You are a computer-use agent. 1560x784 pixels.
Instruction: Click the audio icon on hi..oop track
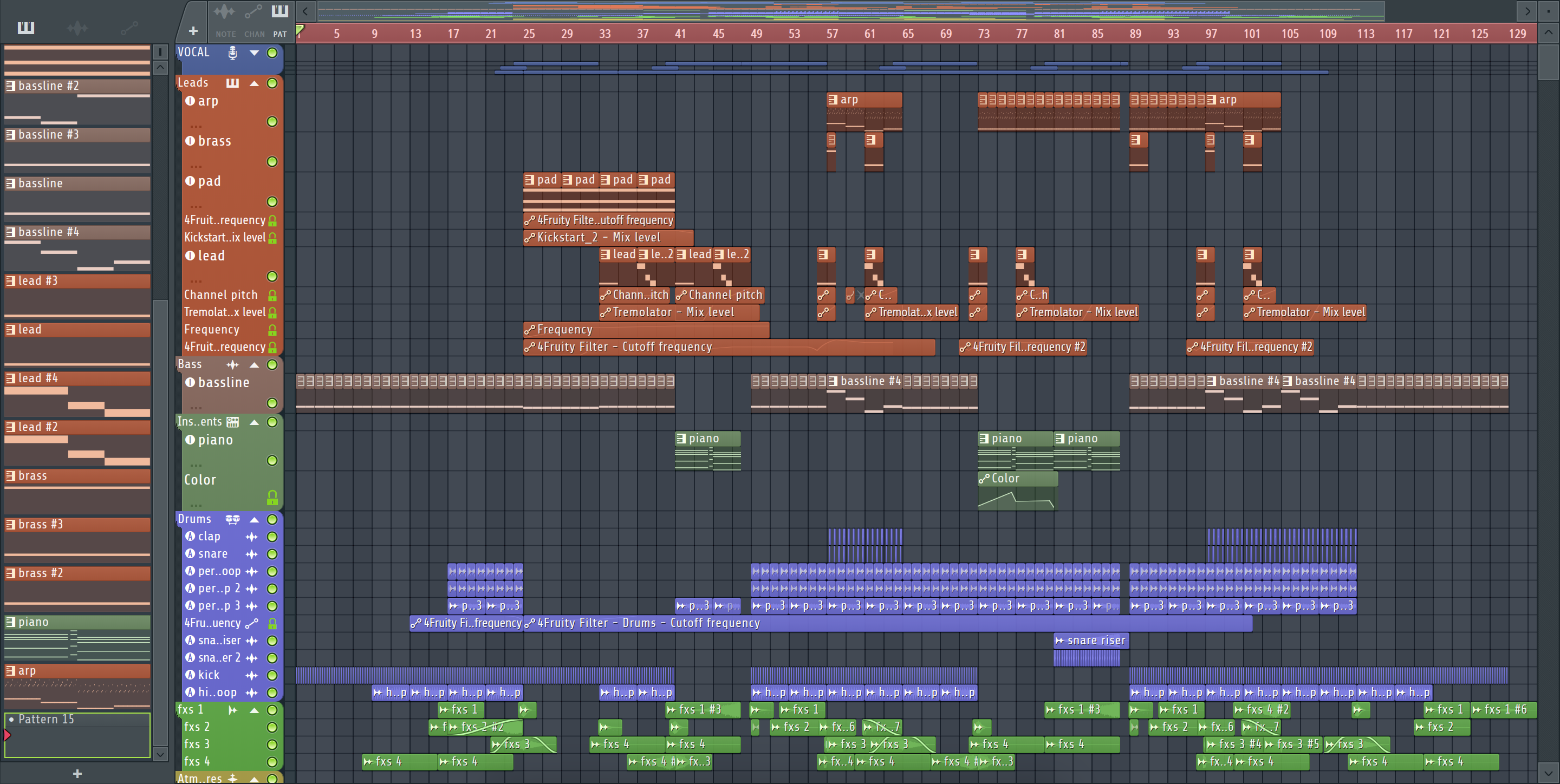click(252, 692)
